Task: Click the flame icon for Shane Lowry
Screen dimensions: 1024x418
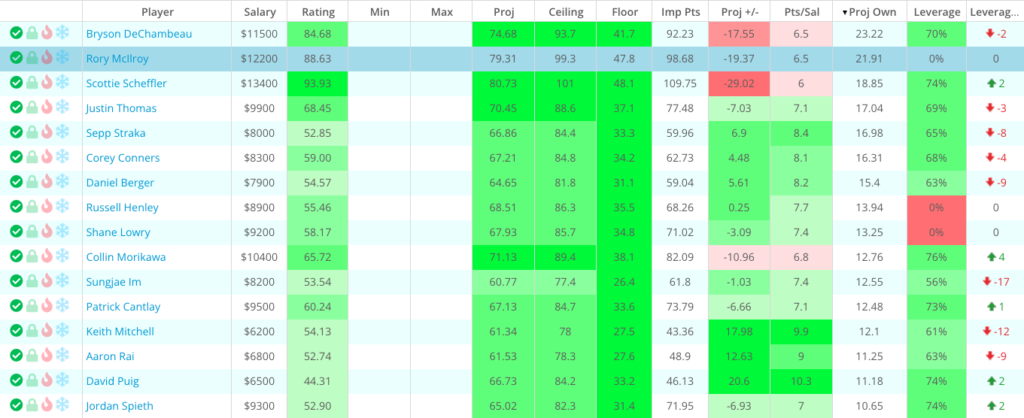Action: tap(46, 232)
